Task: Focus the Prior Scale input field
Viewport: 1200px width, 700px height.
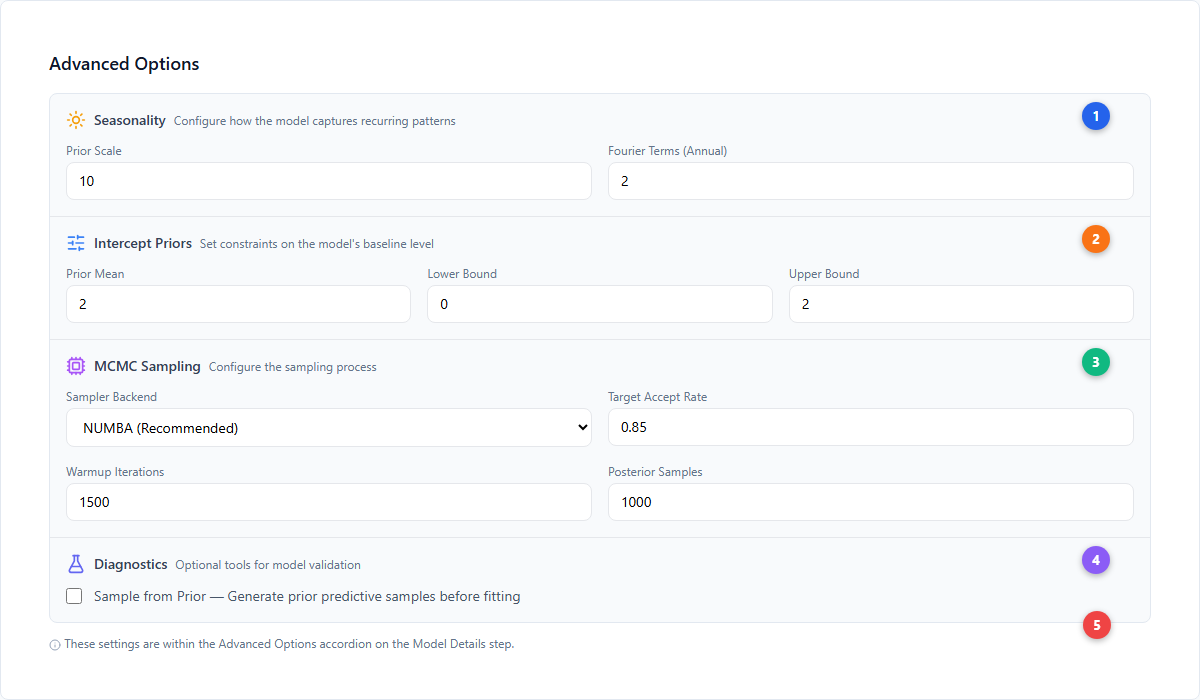Action: (x=329, y=181)
